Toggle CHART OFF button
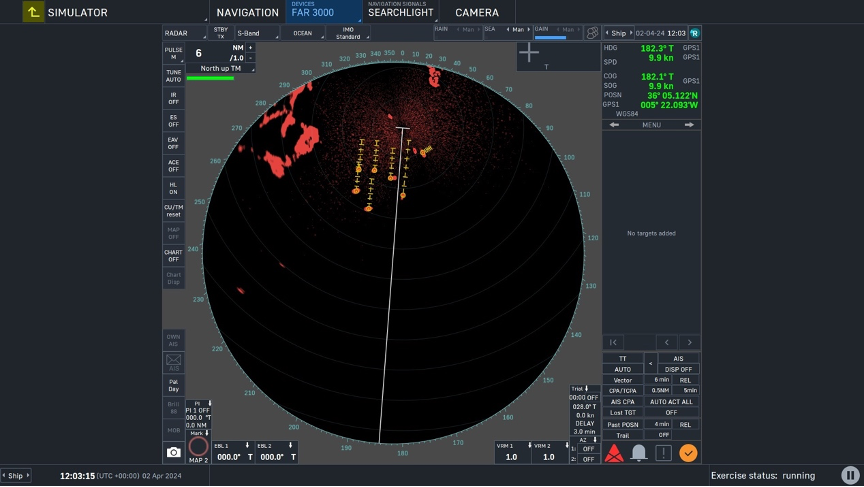The height and width of the screenshot is (487, 864). pyautogui.click(x=174, y=256)
